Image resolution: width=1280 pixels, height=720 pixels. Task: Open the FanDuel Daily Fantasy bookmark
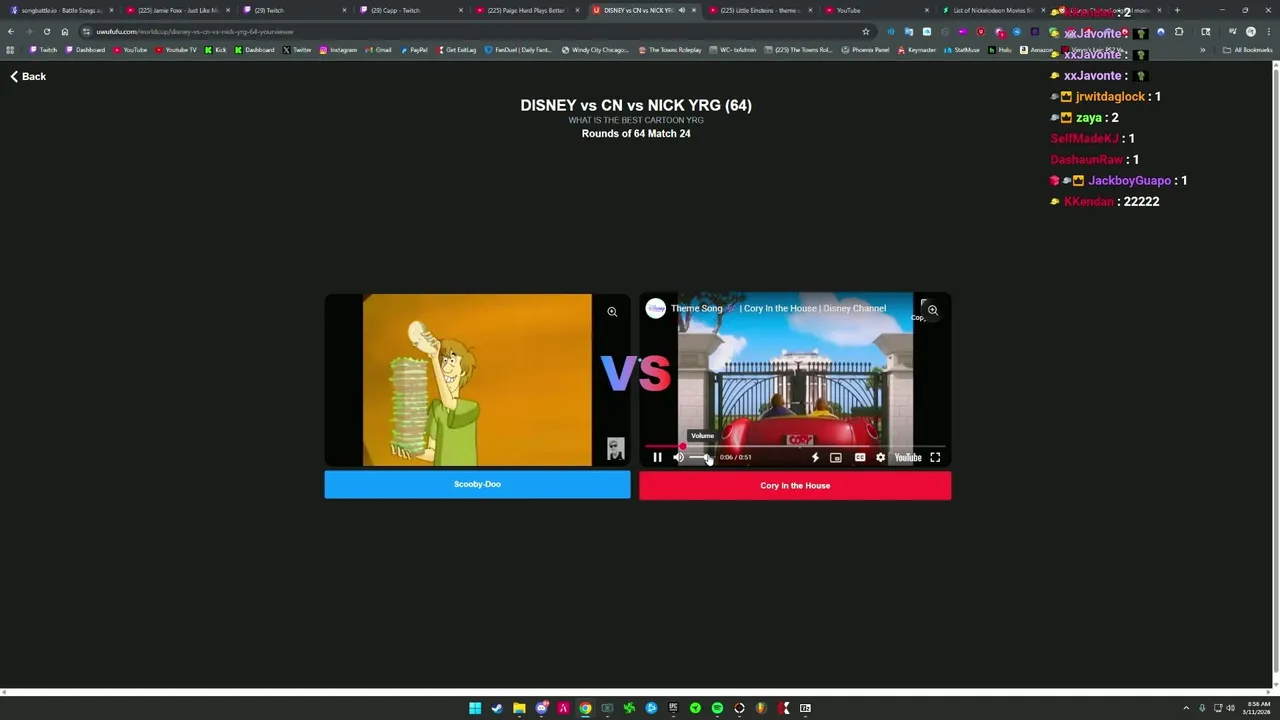[x=518, y=50]
